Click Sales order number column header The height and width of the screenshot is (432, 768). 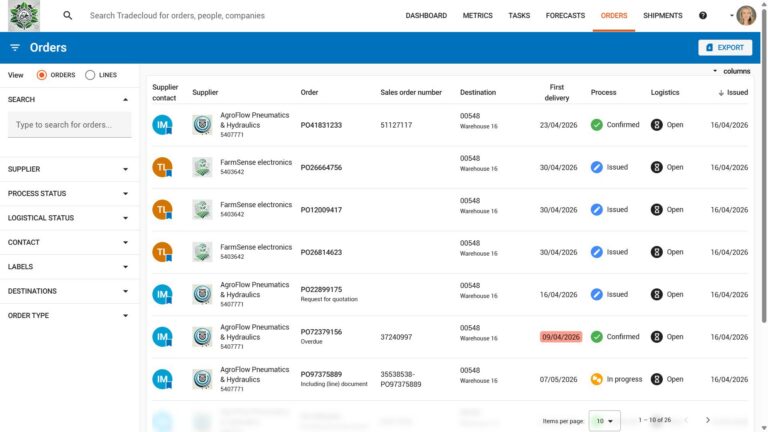[x=411, y=93]
